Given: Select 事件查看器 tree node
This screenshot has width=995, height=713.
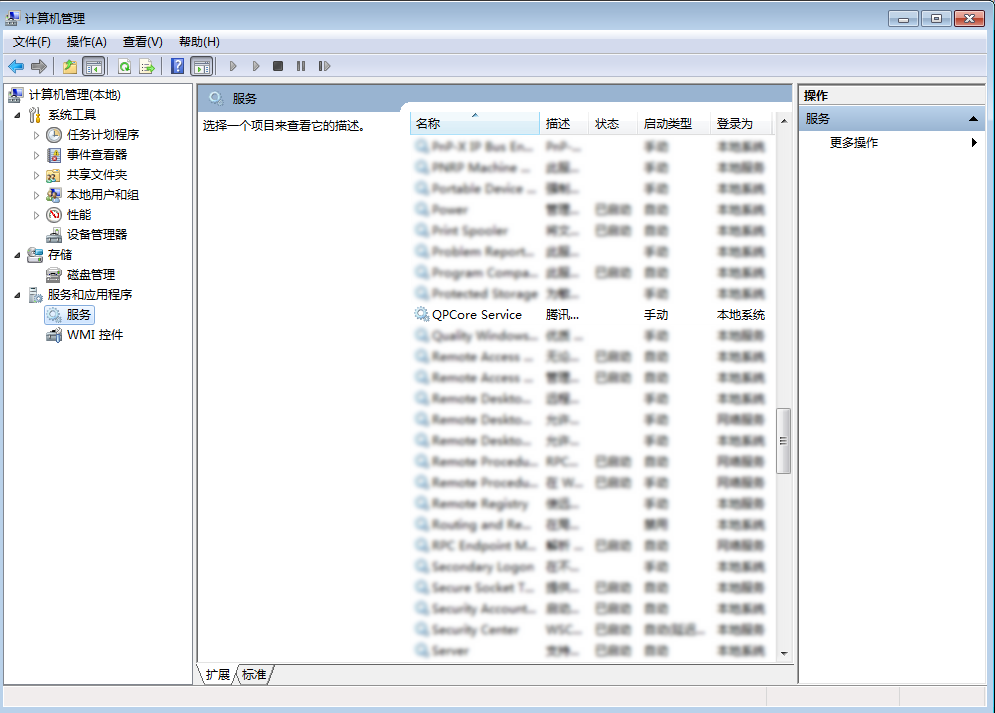Looking at the screenshot, I should [97, 154].
